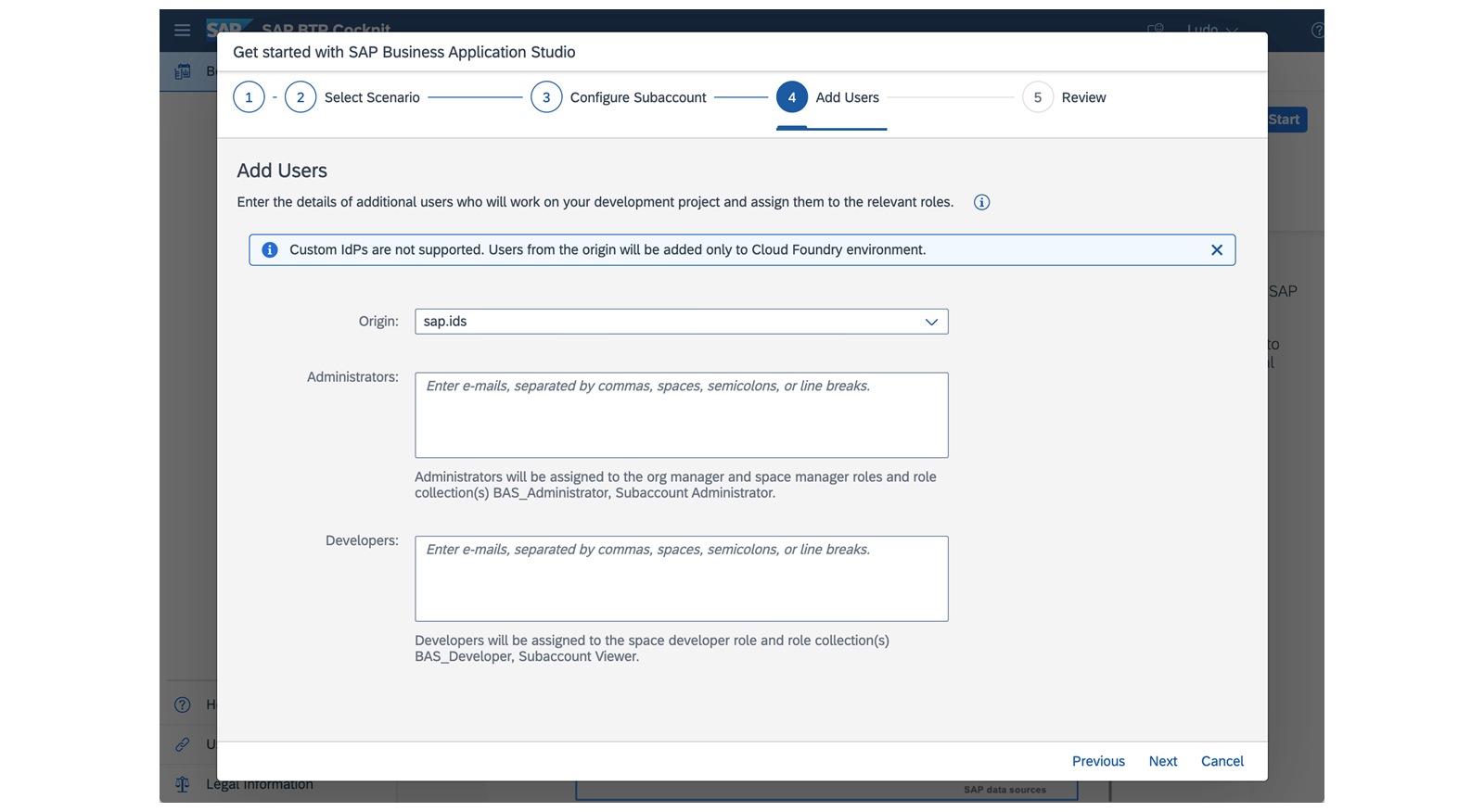Jump to step 5 Review
This screenshot has height=812, width=1484.
(x=1065, y=97)
